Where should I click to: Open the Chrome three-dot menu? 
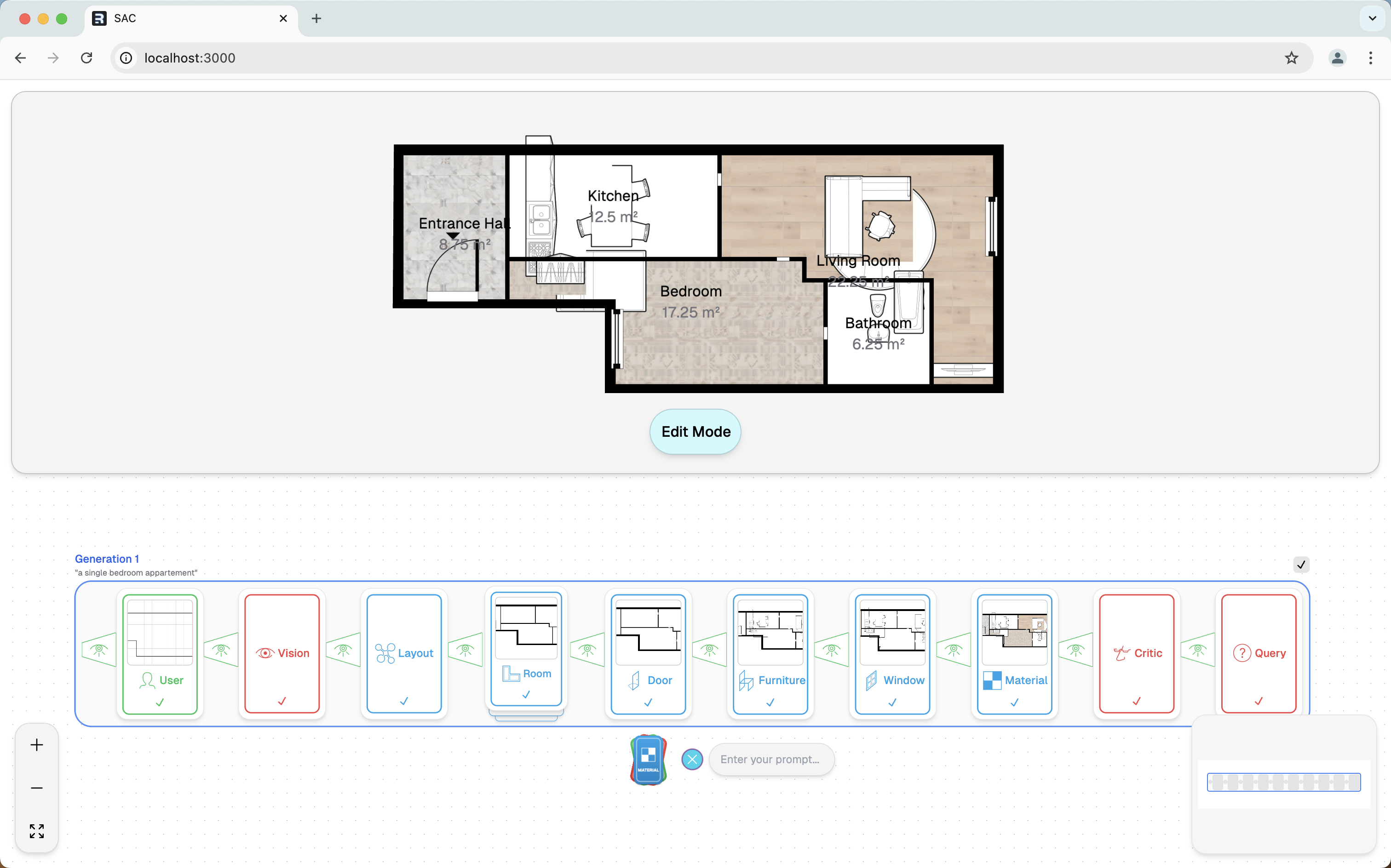point(1370,58)
